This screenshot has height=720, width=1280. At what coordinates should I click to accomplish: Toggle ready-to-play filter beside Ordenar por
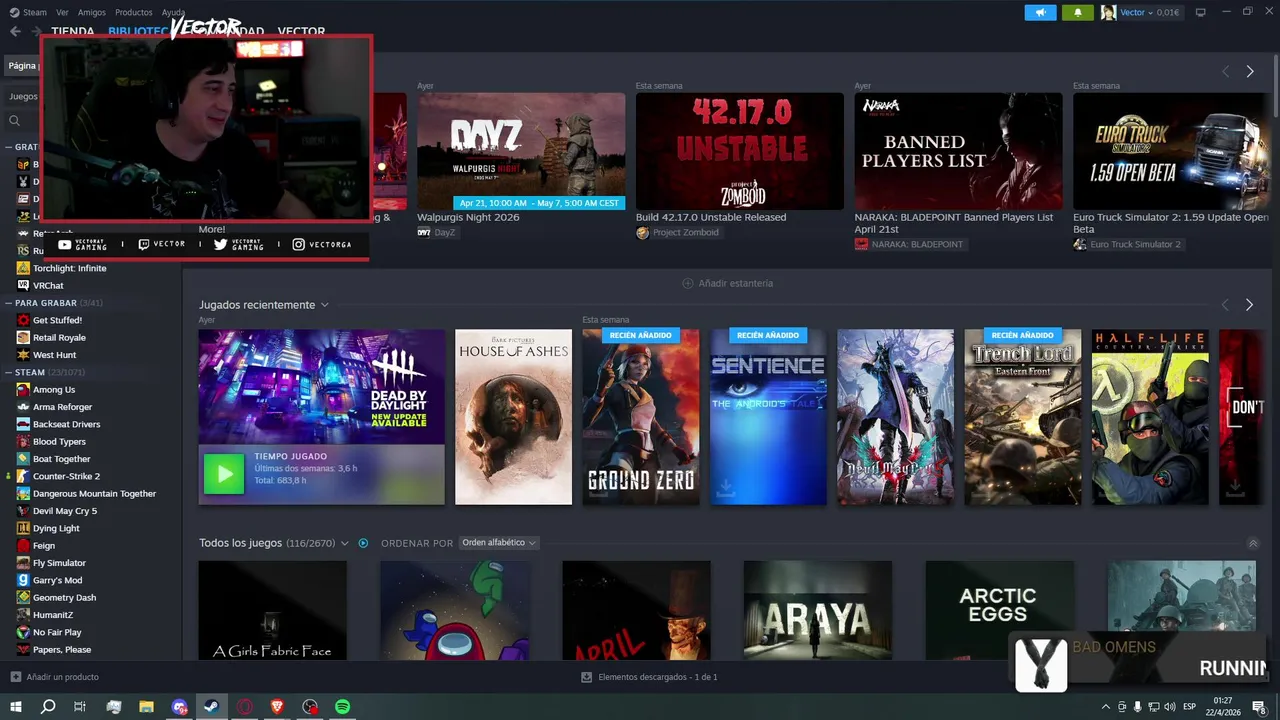click(x=363, y=543)
